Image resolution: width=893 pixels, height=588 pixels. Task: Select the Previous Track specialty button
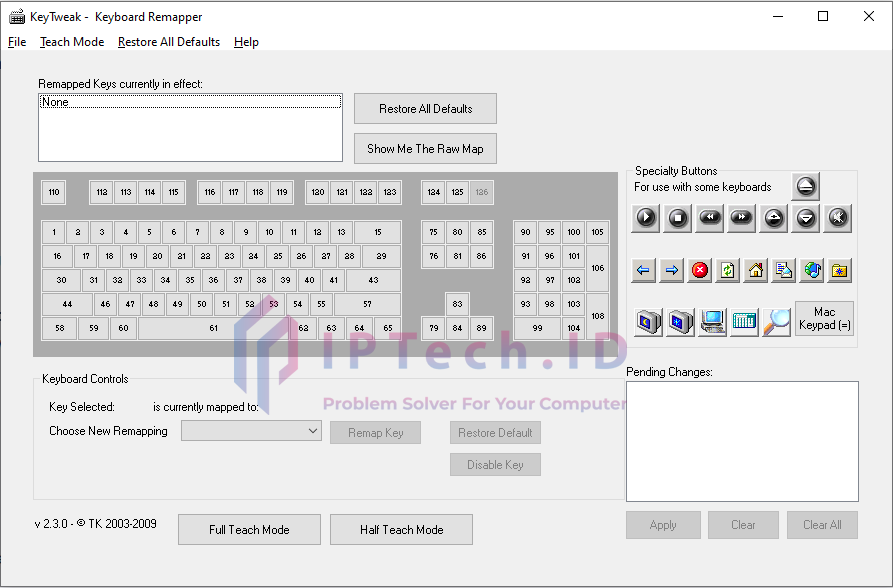click(x=710, y=218)
